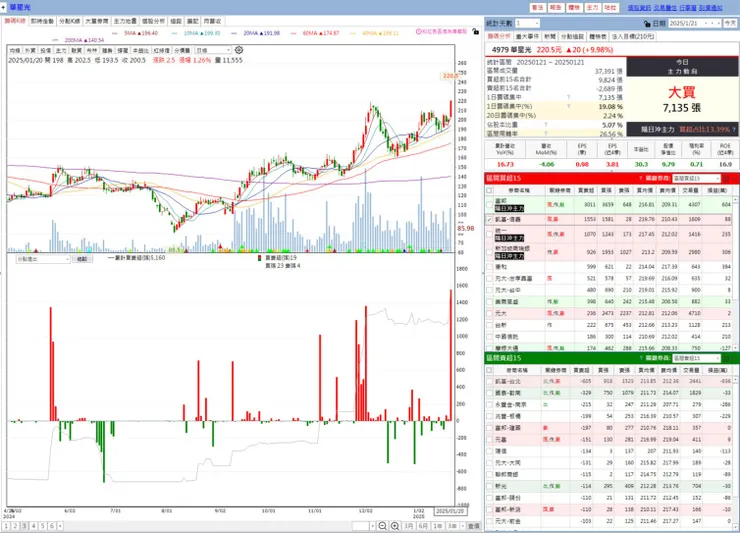
Task: Click the 報告 button in the top bar
Action: 556,8
